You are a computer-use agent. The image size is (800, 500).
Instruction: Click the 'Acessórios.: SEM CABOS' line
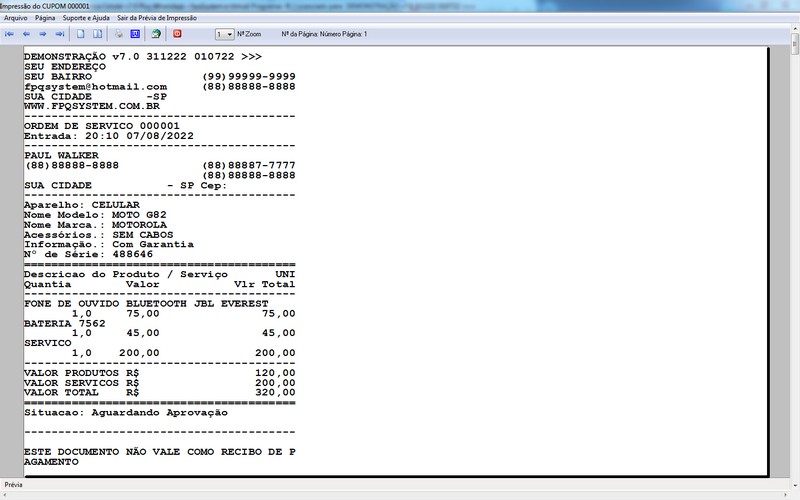tap(98, 235)
